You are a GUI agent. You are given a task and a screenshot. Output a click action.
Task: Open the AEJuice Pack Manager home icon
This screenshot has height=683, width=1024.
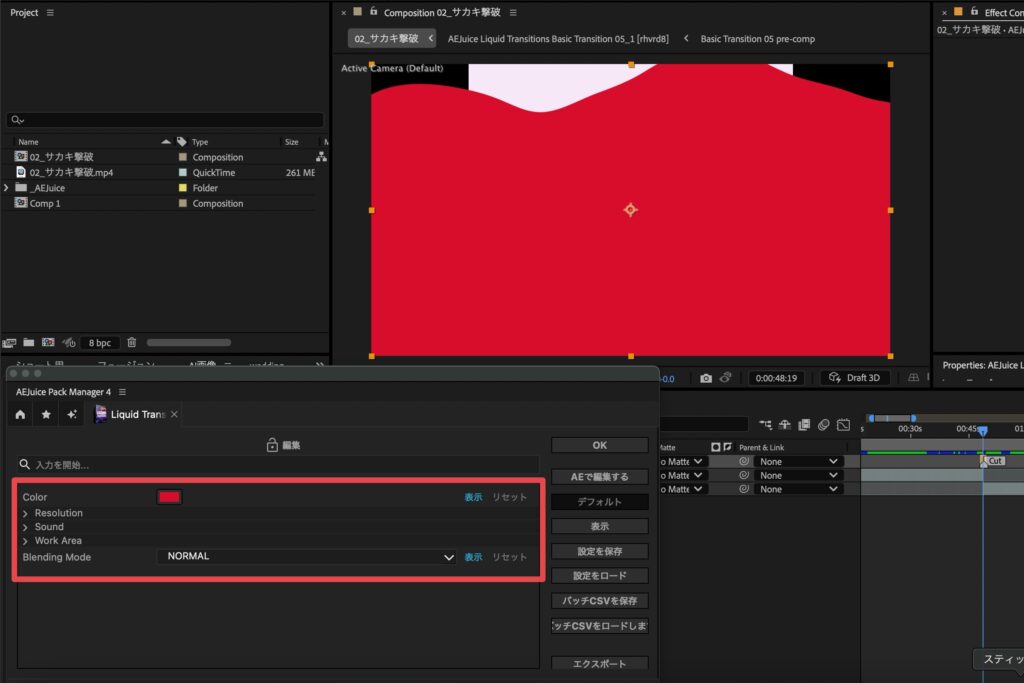coord(20,414)
